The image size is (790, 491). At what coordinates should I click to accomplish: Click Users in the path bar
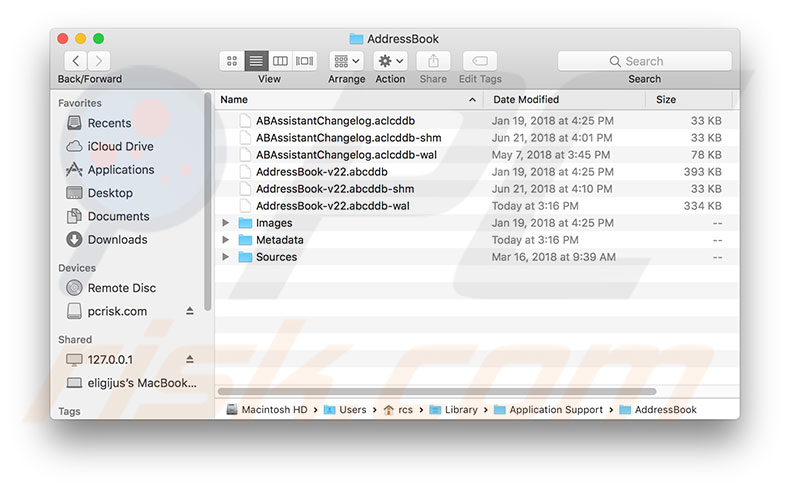345,409
